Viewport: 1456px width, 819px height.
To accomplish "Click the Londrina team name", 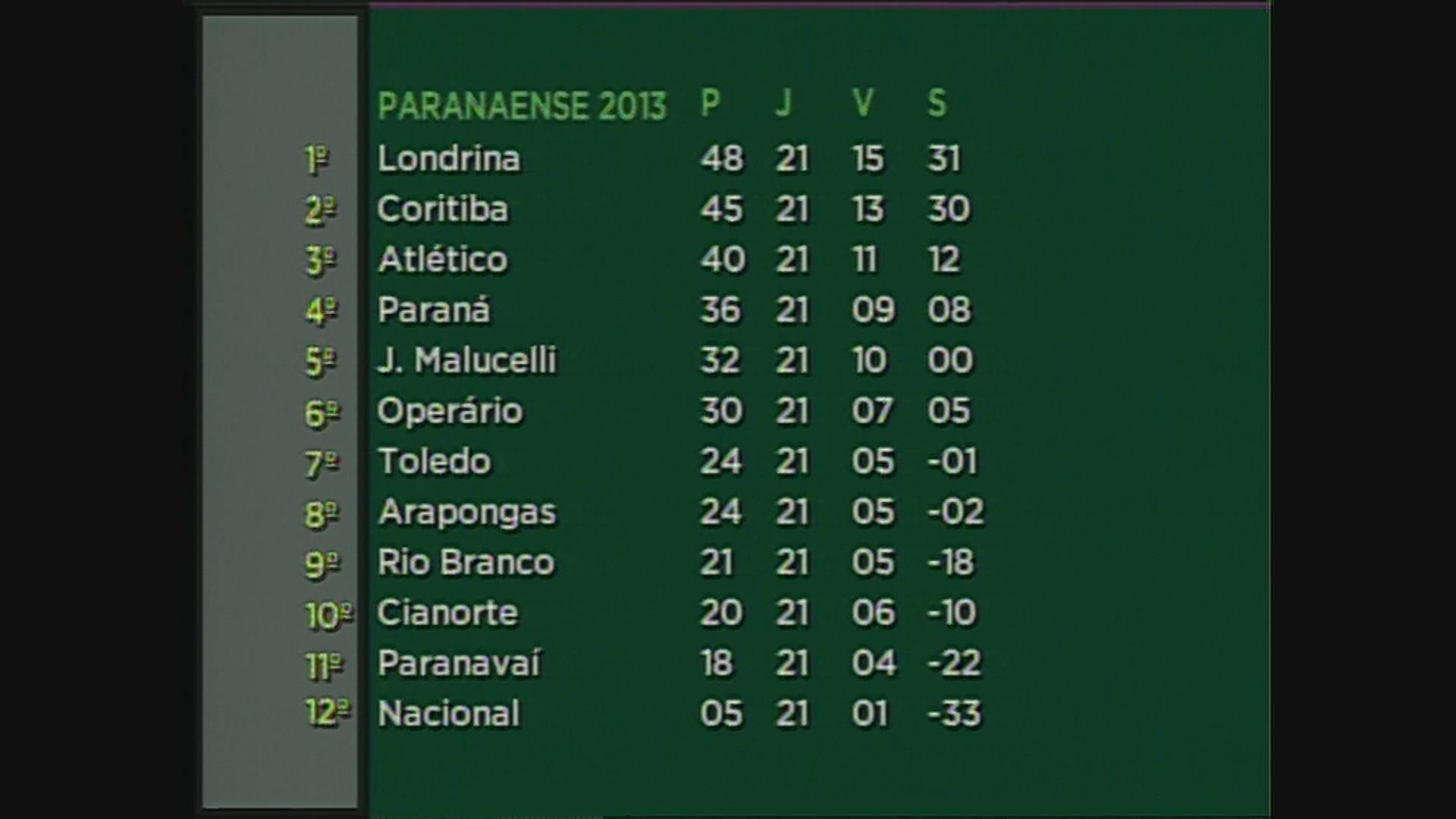I will click(449, 158).
